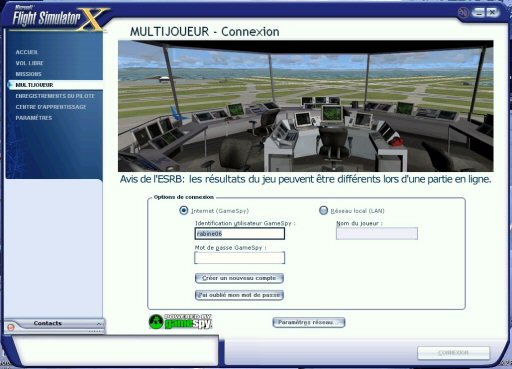
Task: Open PARAMÈTRES in sidebar
Action: pyautogui.click(x=34, y=118)
